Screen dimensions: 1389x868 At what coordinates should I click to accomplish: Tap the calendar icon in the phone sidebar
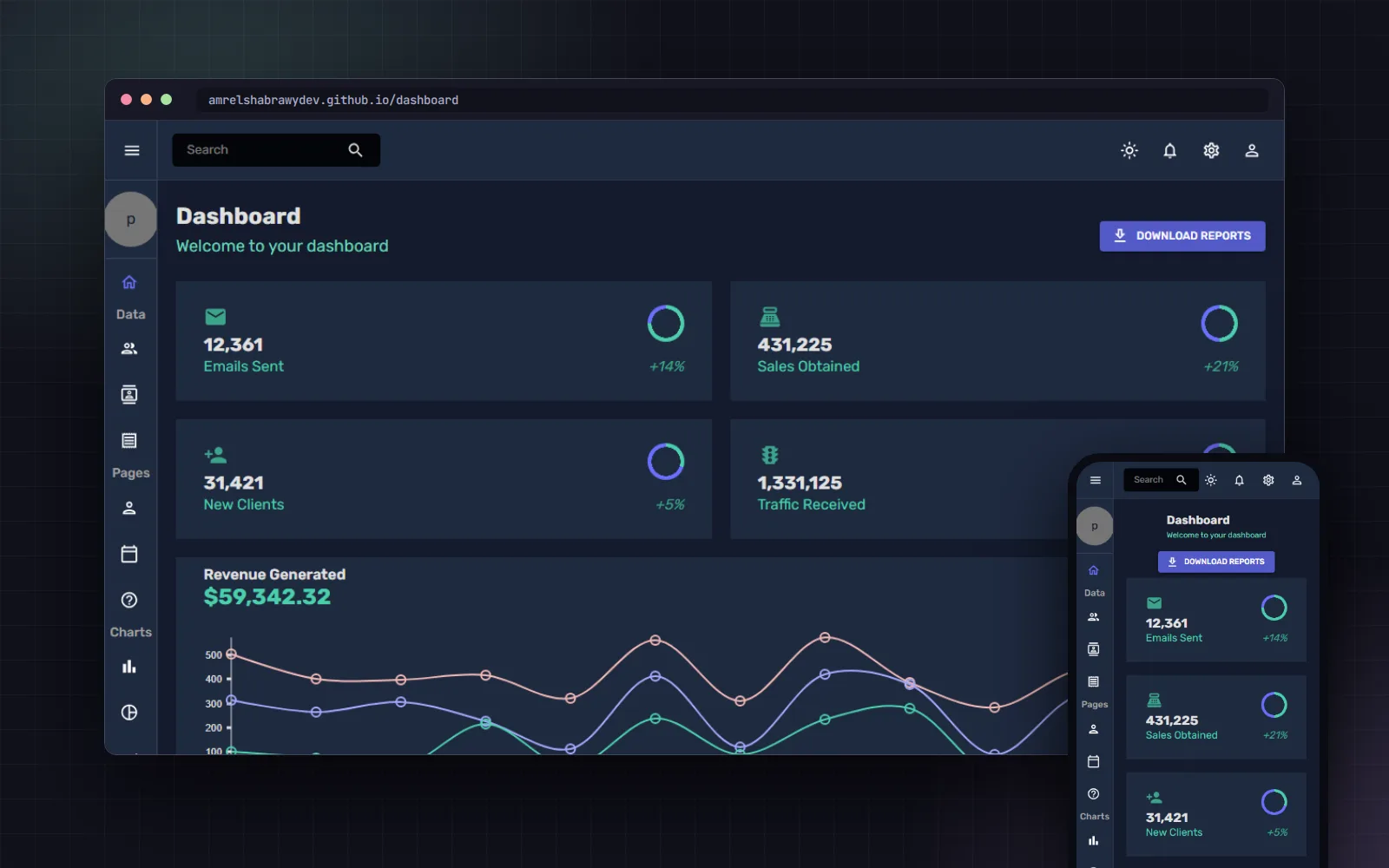tap(1094, 761)
